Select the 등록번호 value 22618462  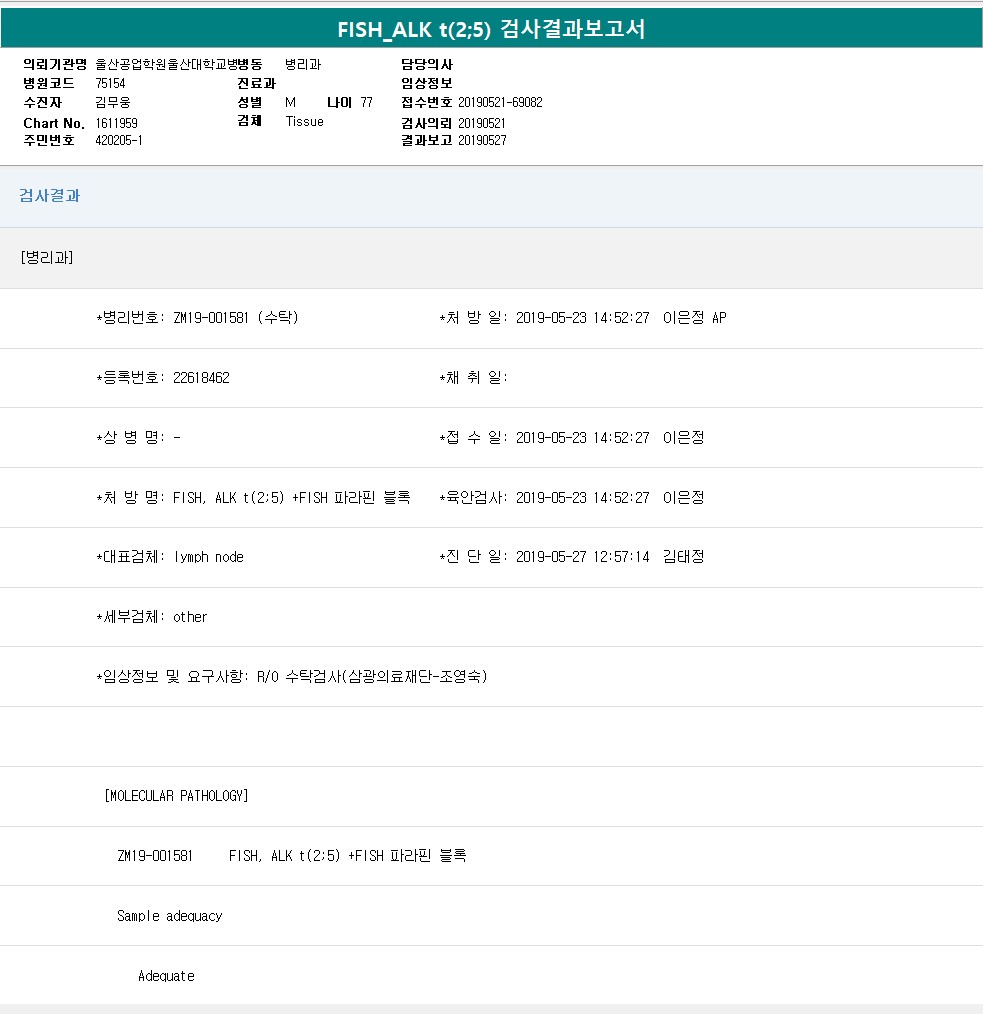pos(201,378)
